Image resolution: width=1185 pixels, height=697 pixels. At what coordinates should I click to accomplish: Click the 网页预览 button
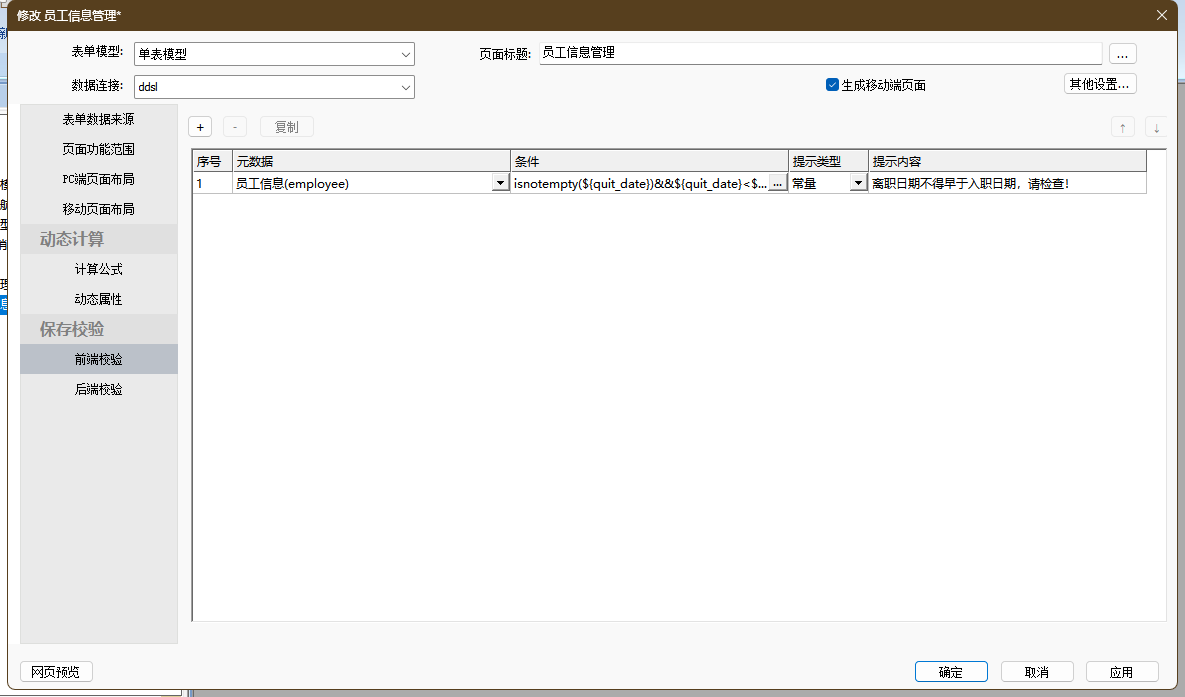coord(56,672)
